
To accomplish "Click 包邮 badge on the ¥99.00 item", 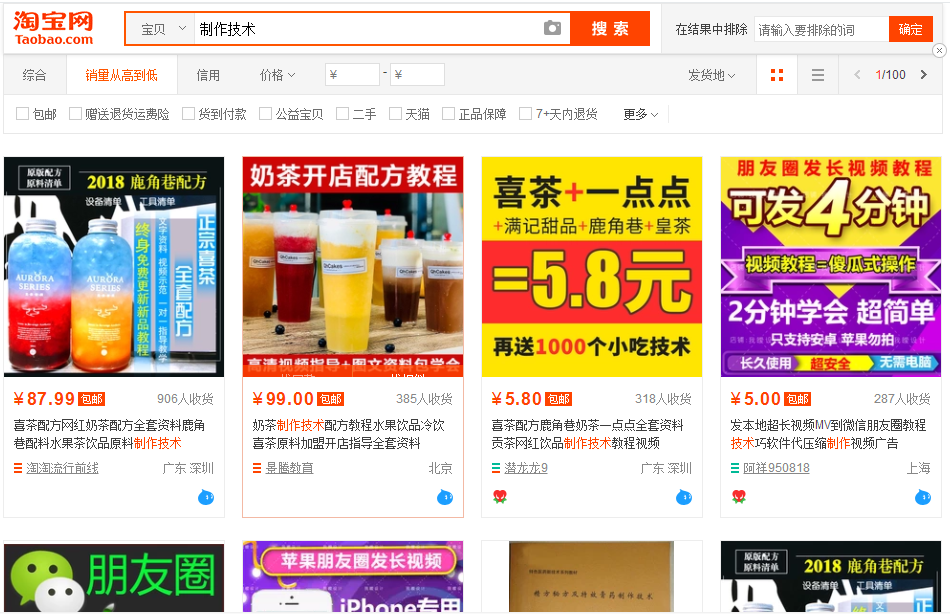I will pos(331,399).
